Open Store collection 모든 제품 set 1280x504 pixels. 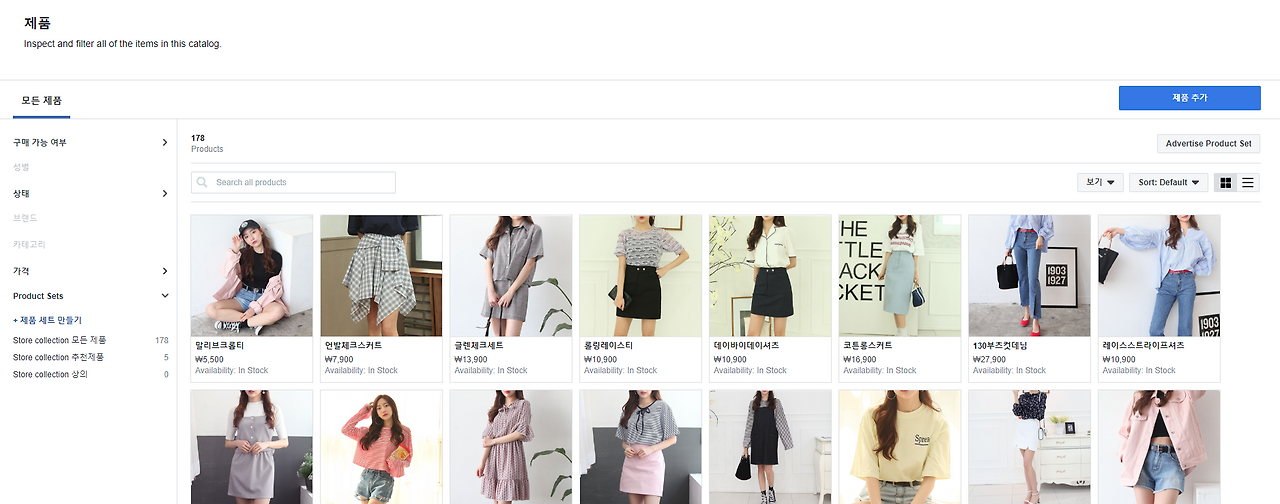point(59,340)
